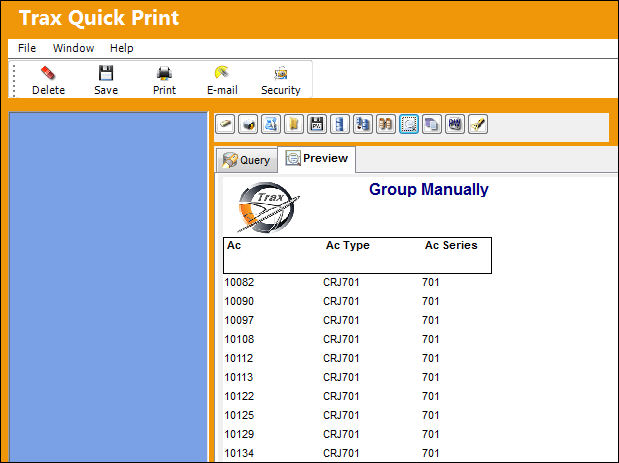Click the small printer icon in report toolbar
The width and height of the screenshot is (619, 463).
pos(248,124)
